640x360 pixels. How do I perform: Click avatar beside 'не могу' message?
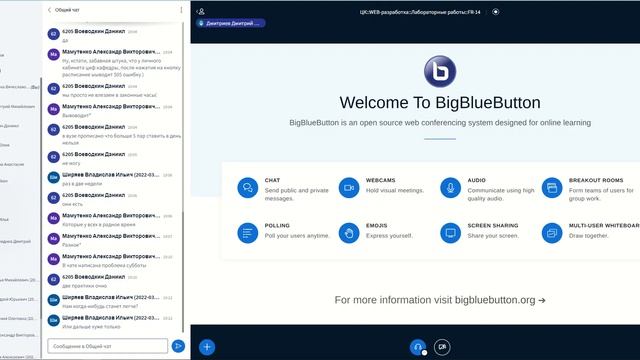[x=53, y=157]
